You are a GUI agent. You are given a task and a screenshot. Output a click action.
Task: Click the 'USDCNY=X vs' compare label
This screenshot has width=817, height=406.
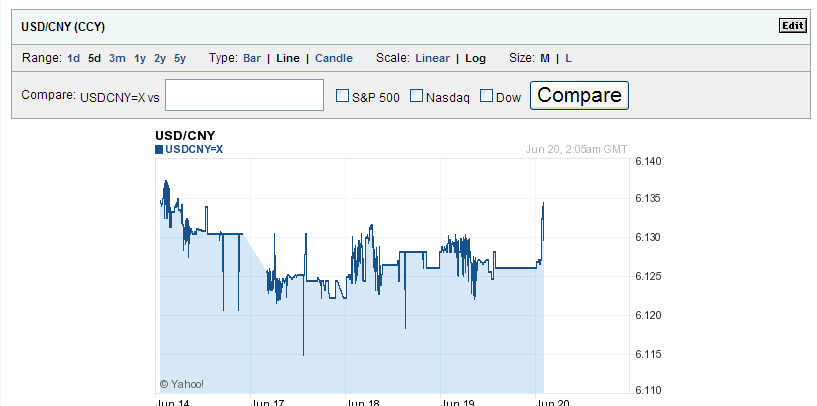point(120,97)
